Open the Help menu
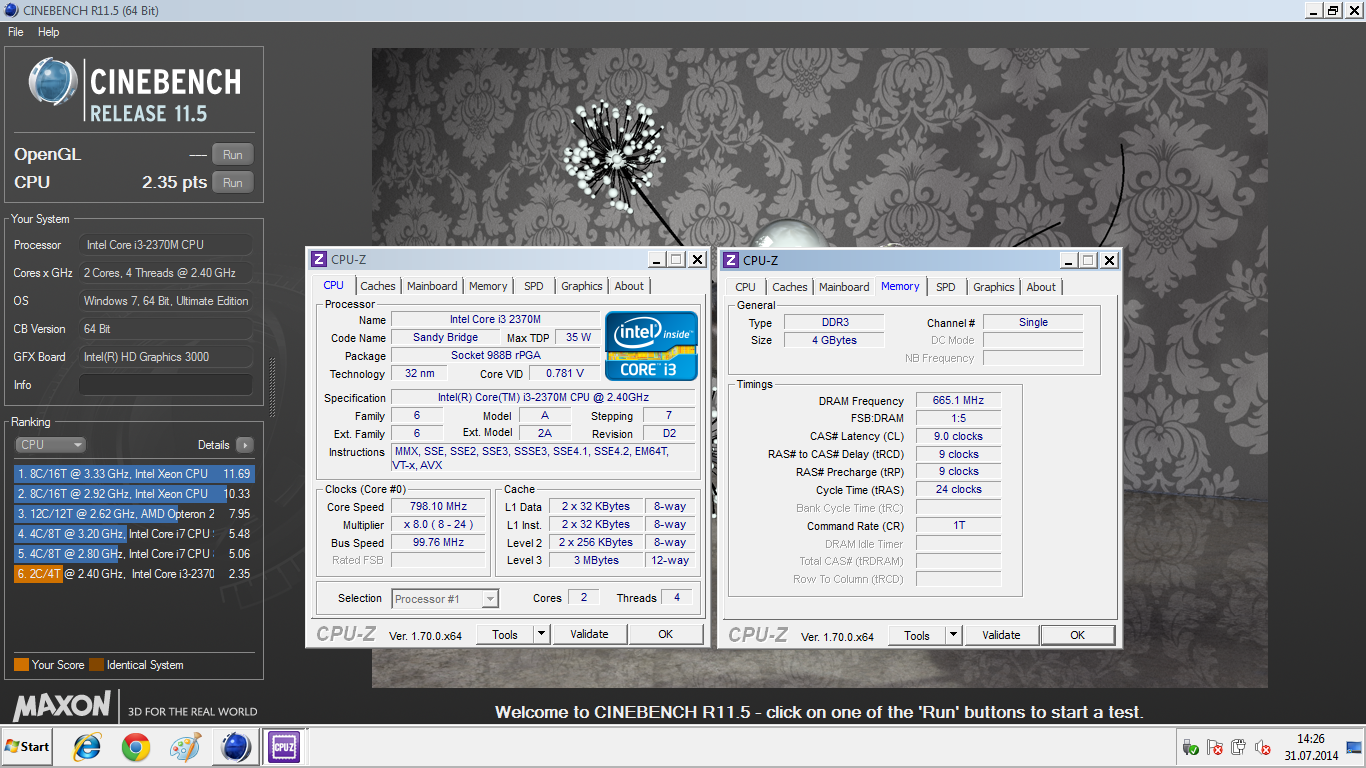Screen dimensions: 1366x768 pyautogui.click(x=49, y=32)
